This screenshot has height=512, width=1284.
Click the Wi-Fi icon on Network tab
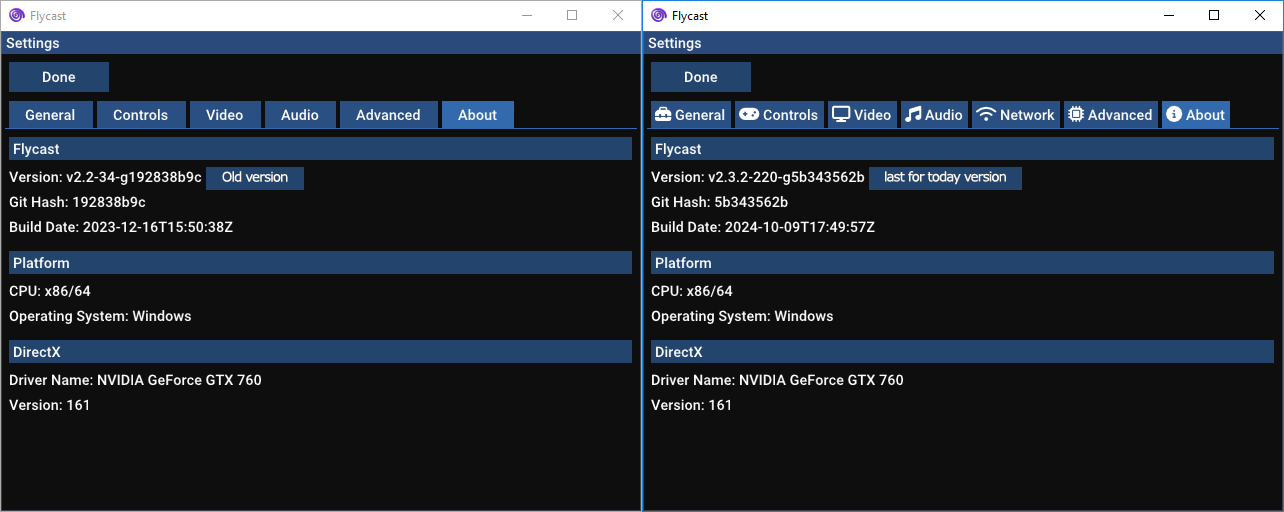[985, 115]
